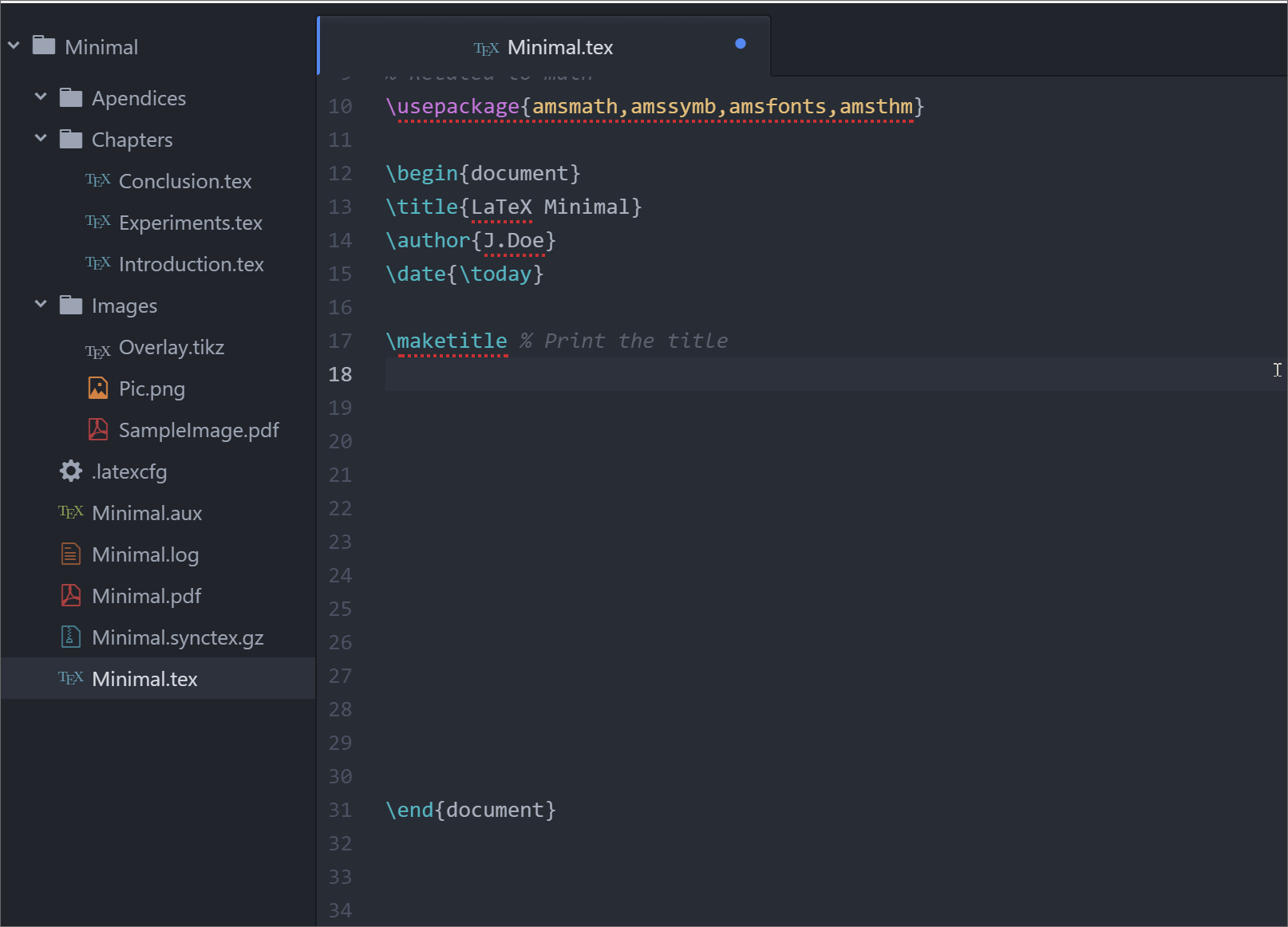Open Minimal.pdf in the tree
The width and height of the screenshot is (1288, 927).
(147, 596)
